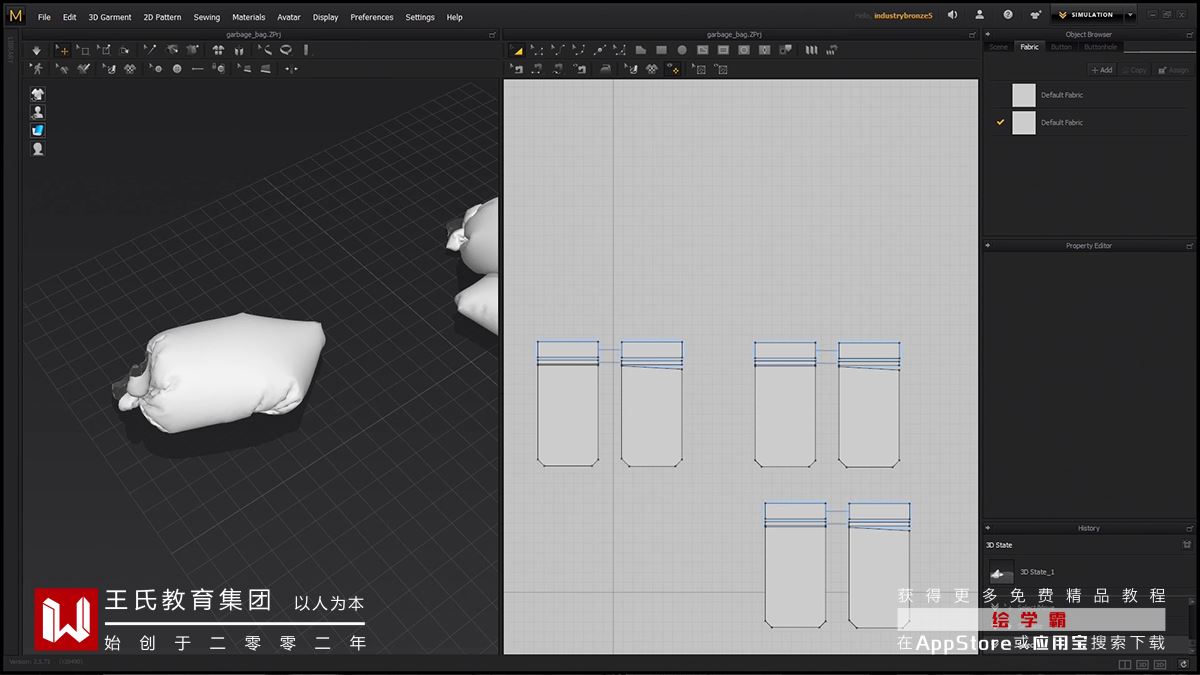Open the Avatar menu
This screenshot has height=675, width=1200.
coord(289,17)
